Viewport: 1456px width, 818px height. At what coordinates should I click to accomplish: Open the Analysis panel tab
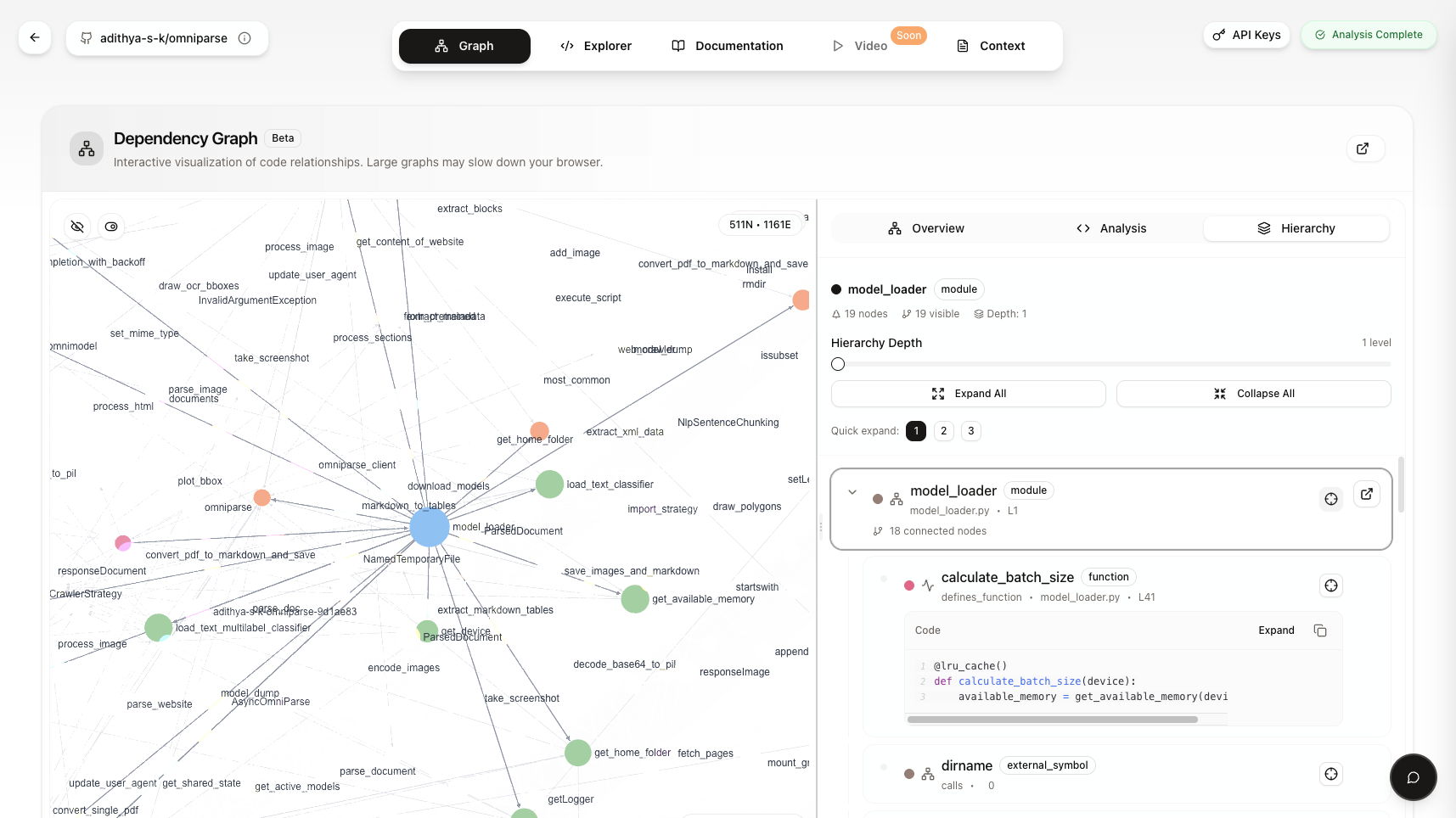tap(1110, 228)
